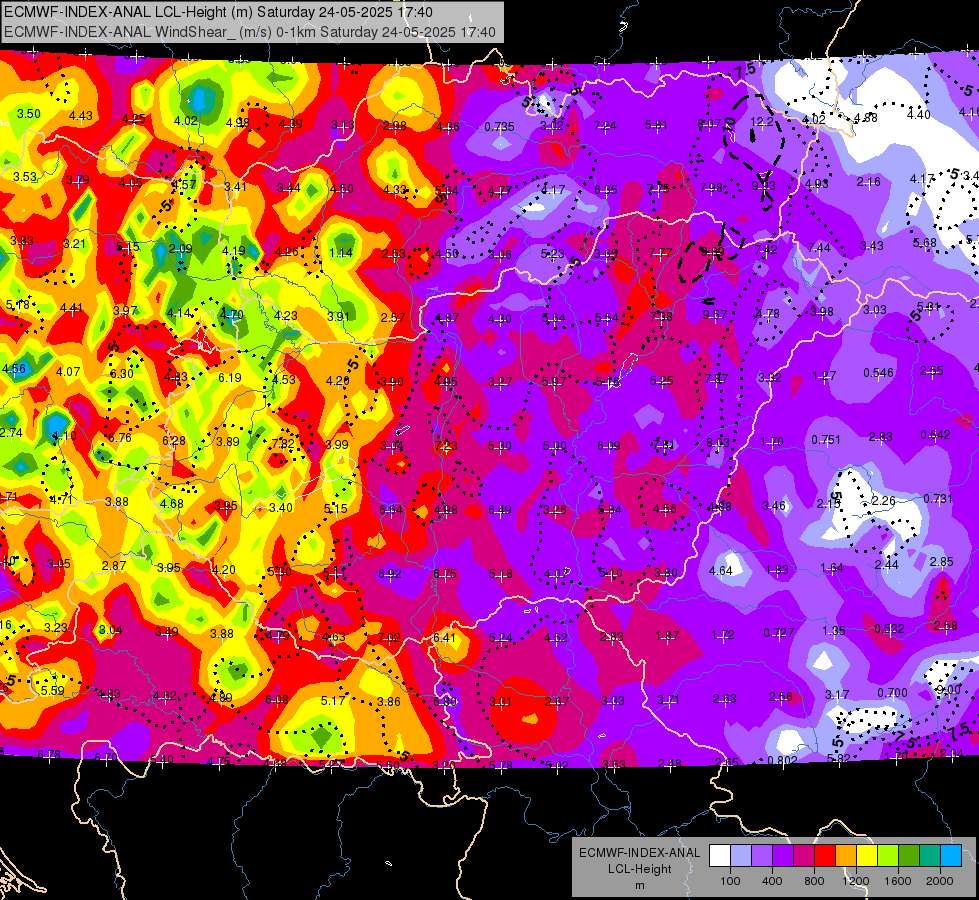Click the wind shear value 3.17
This screenshot has width=979, height=900.
pos(837,694)
